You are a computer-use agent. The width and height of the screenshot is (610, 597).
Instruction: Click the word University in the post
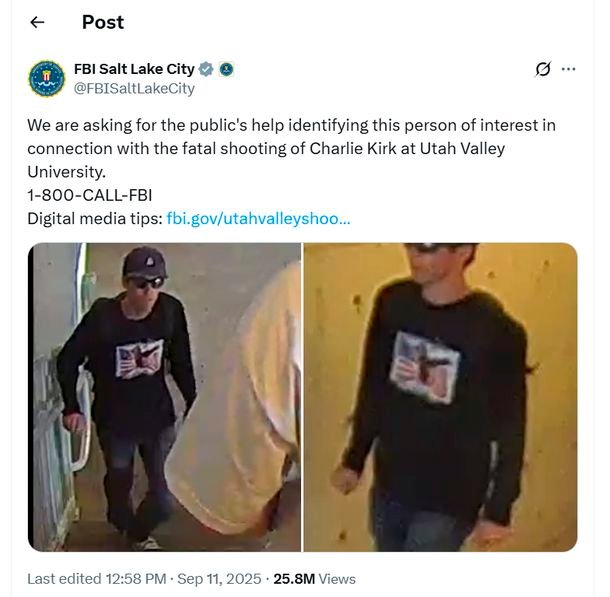67,172
